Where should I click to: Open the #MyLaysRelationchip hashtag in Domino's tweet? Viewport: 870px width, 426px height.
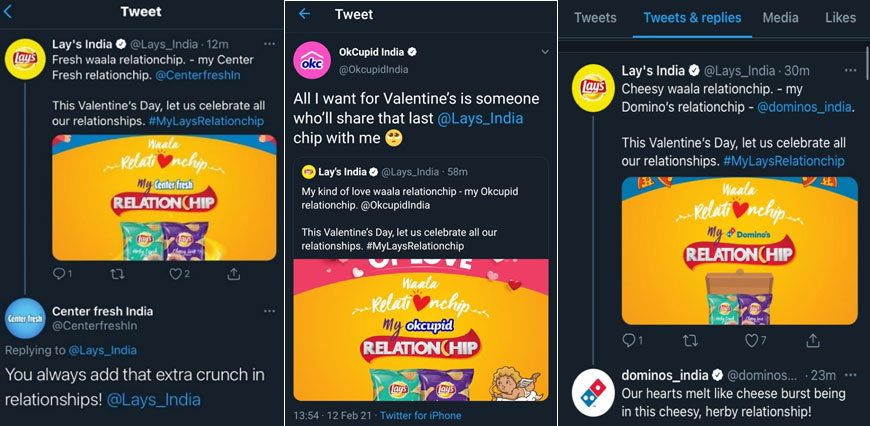point(783,161)
